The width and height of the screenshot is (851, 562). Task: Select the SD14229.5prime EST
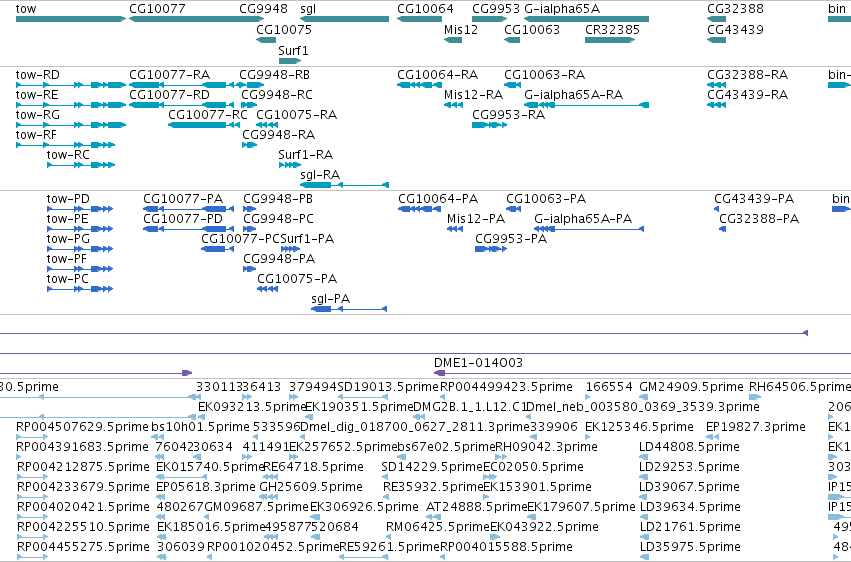point(386,477)
